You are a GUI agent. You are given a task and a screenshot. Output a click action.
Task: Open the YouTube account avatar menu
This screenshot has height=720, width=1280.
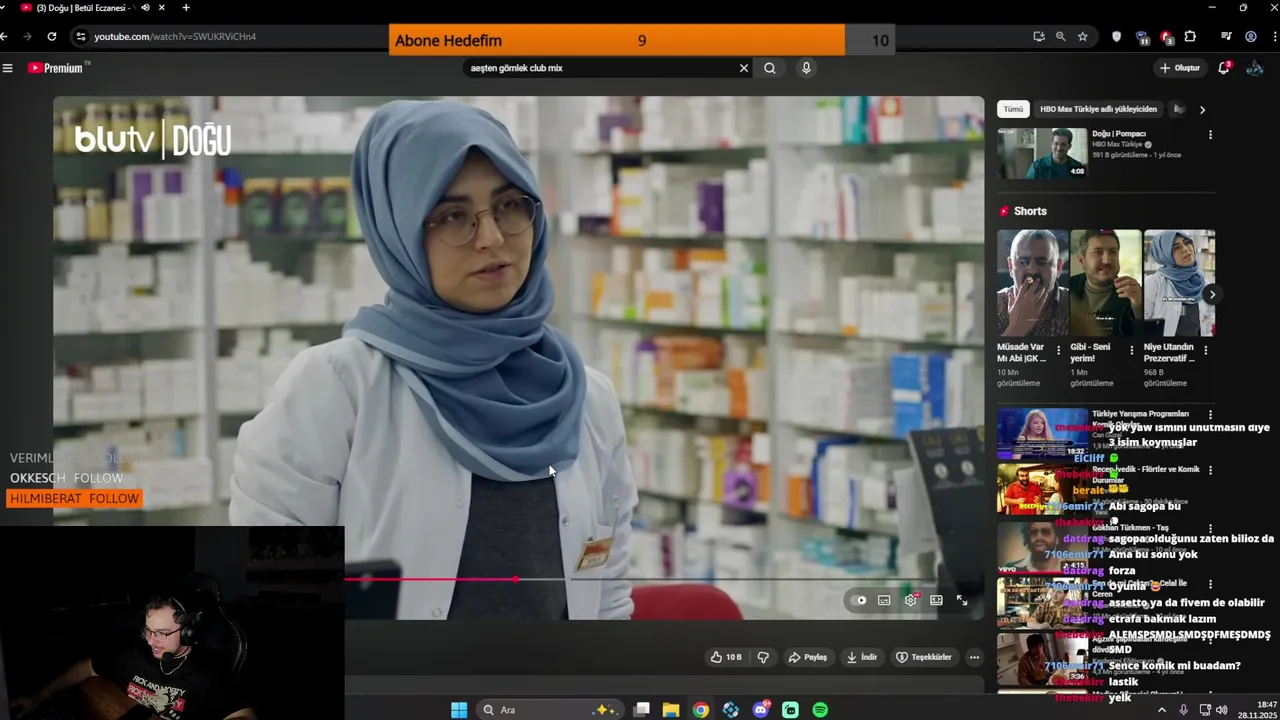[1255, 68]
